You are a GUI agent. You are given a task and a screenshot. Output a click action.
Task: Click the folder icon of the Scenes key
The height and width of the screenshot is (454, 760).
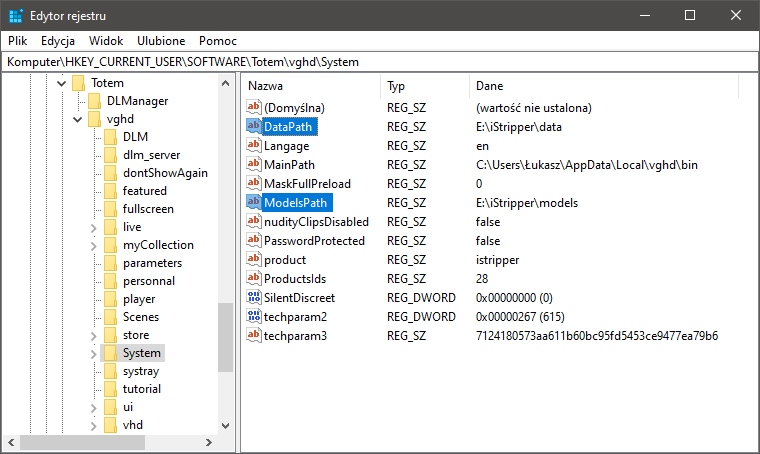(111, 317)
